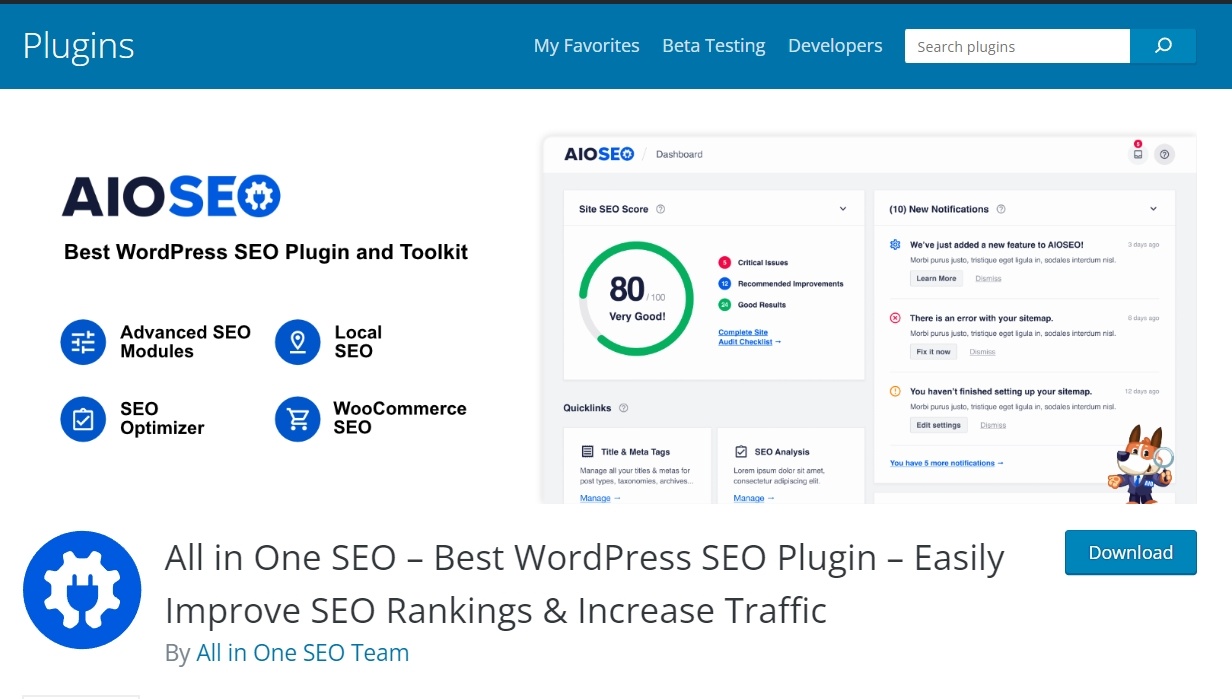Click 'There is an error with your sitemap.' text
Screen dimensions: 1232x699
pos(981,318)
